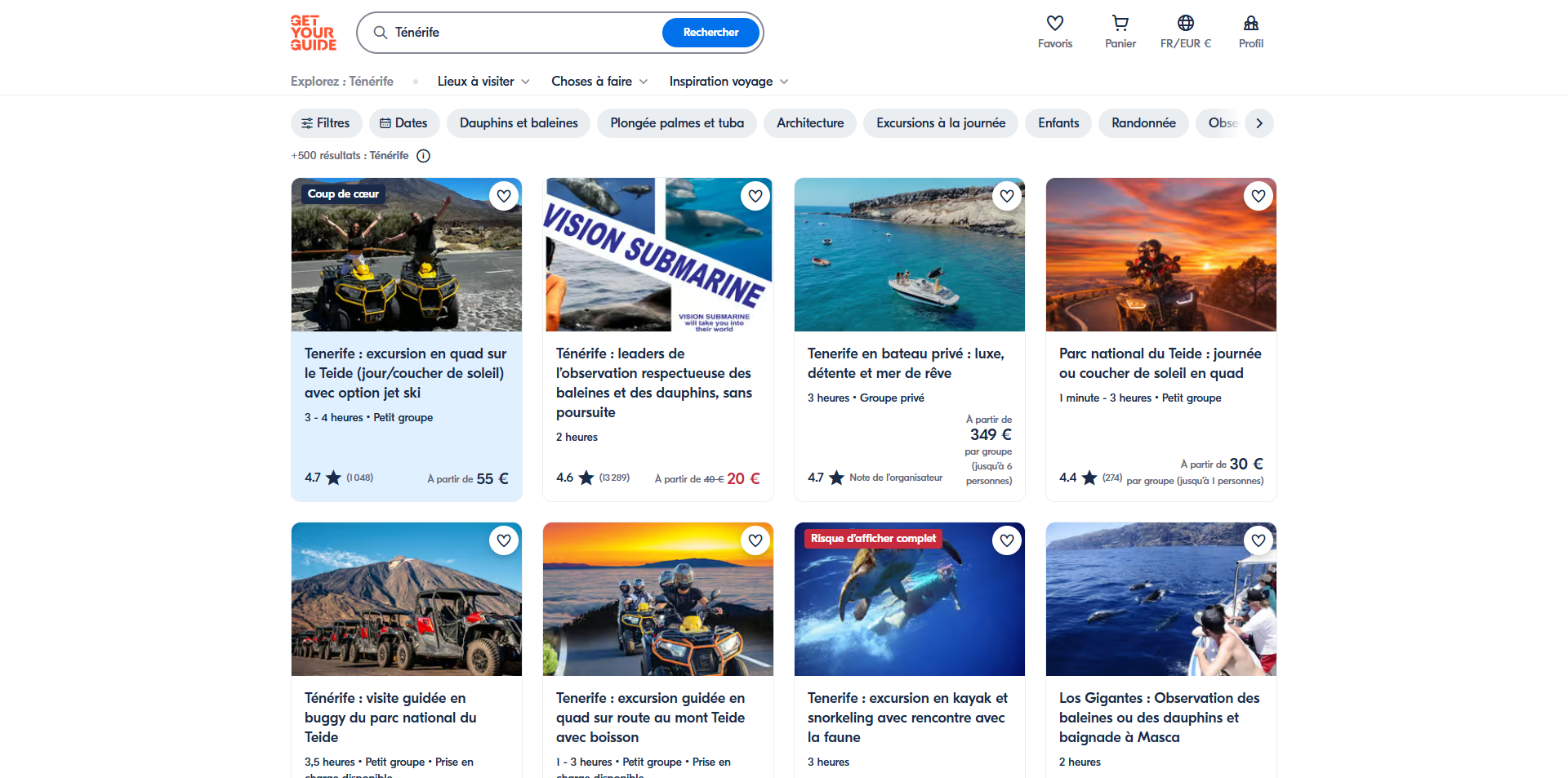The width and height of the screenshot is (1568, 778).
Task: Open the FR/EUR language and currency selector
Action: pyautogui.click(x=1185, y=32)
